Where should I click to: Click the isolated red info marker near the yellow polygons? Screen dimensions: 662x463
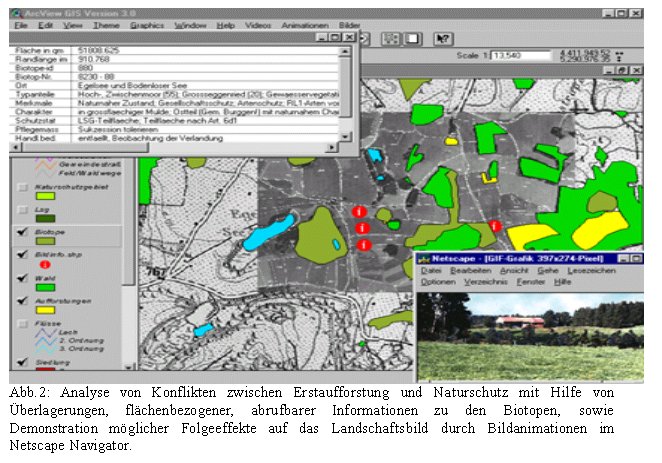(495, 226)
